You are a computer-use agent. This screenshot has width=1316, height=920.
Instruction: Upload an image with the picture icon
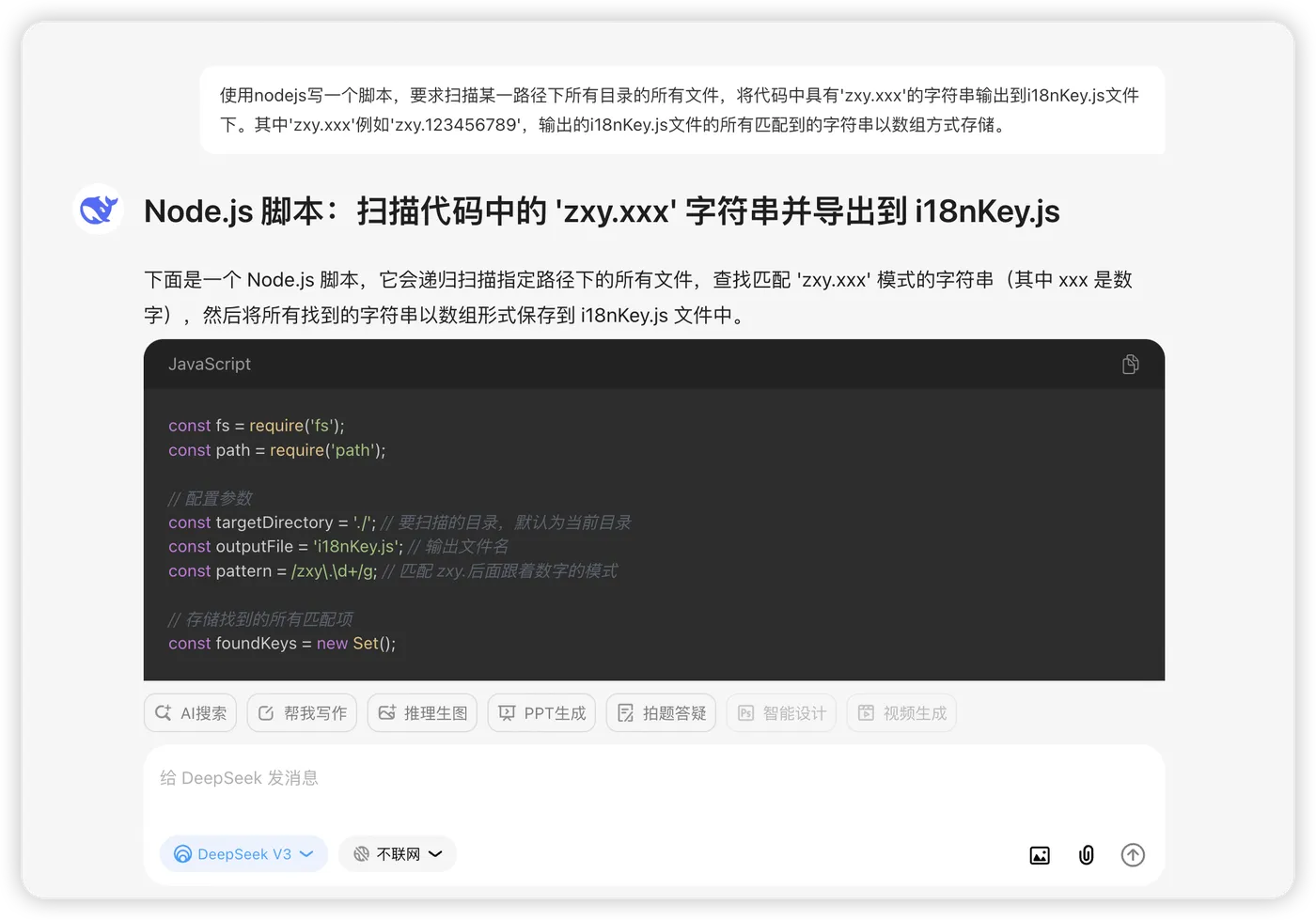tap(1040, 855)
